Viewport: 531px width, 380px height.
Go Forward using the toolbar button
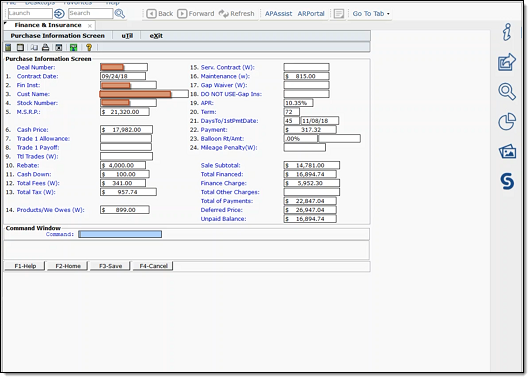click(196, 14)
